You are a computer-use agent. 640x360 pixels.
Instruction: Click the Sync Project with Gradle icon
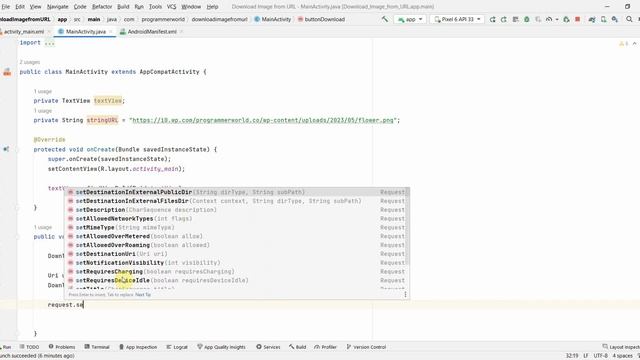coord(592,19)
